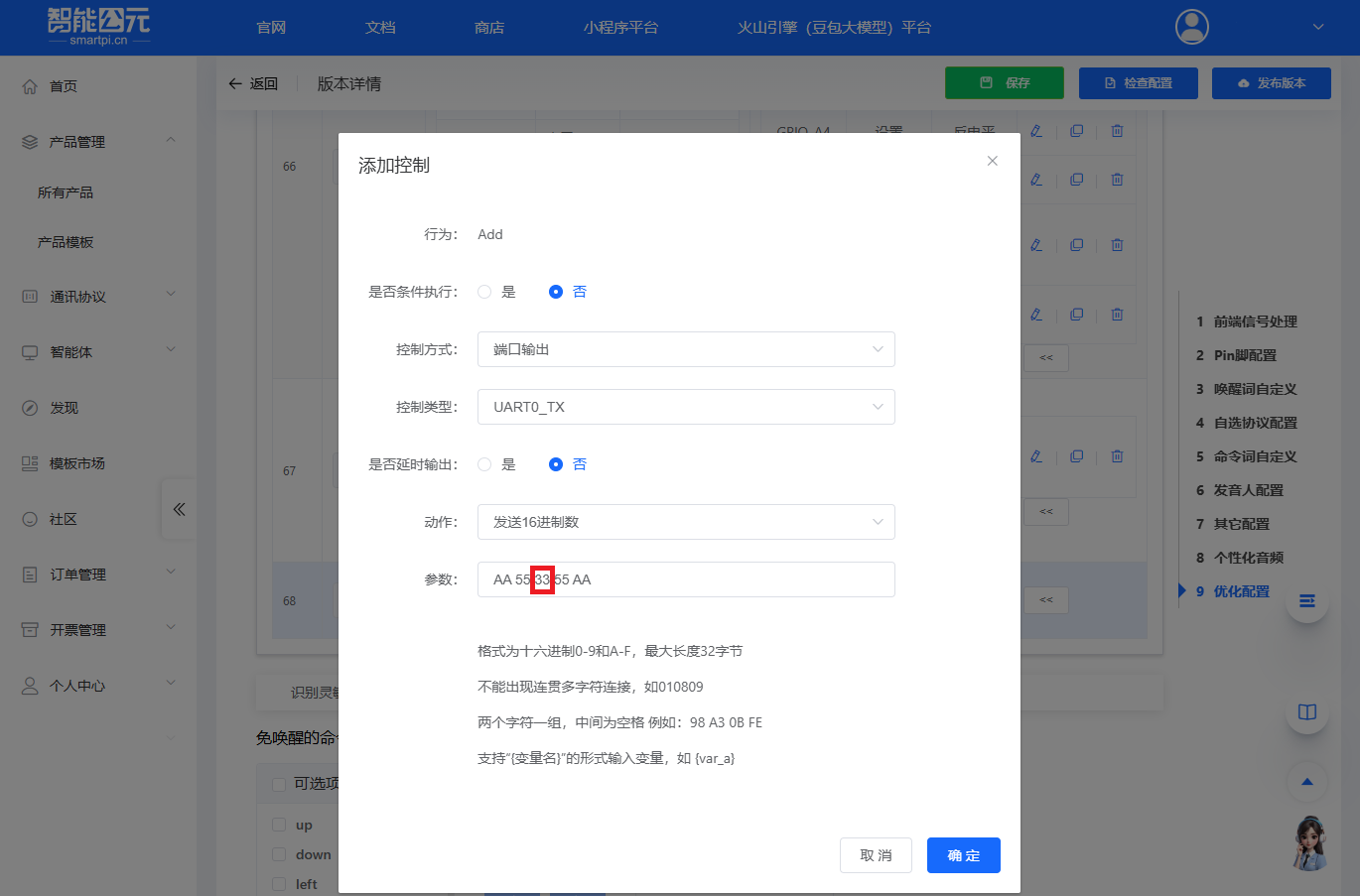
Task: Open the 动作 发送16进制数 dropdown
Action: pos(685,522)
